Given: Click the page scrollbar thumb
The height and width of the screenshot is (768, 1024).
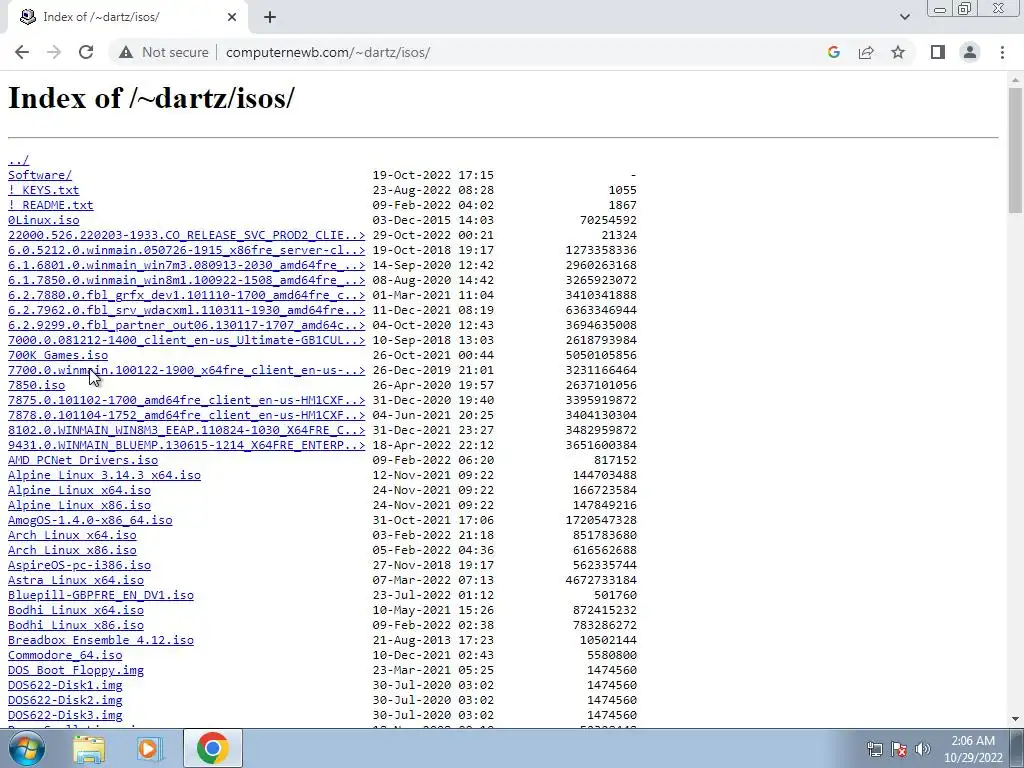Looking at the screenshot, I should pos(1015,150).
